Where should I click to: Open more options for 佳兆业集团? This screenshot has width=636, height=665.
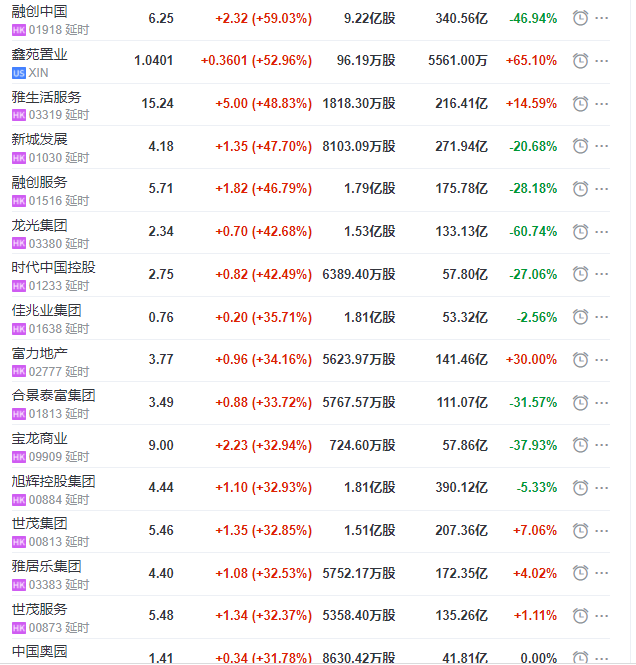602,317
